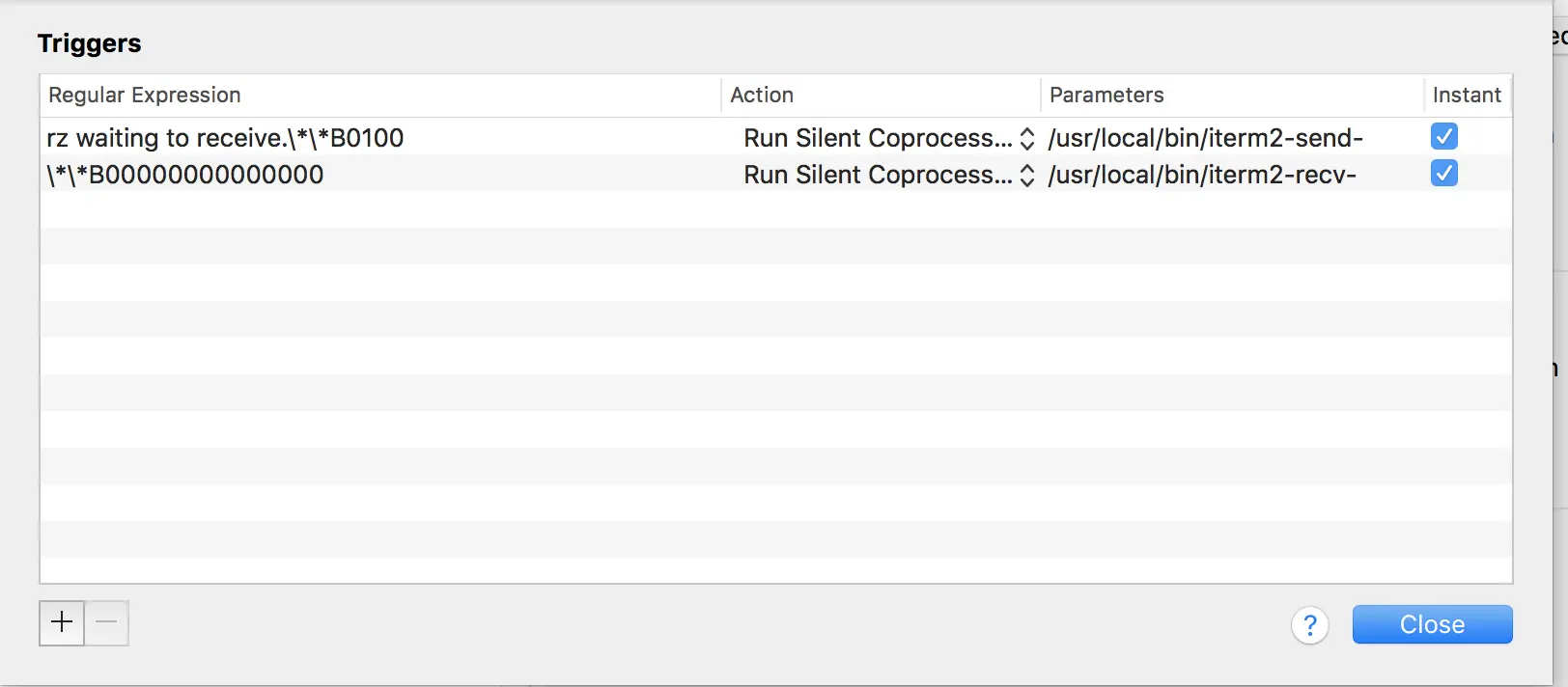Close the Triggers dialog

pyautogui.click(x=1432, y=624)
